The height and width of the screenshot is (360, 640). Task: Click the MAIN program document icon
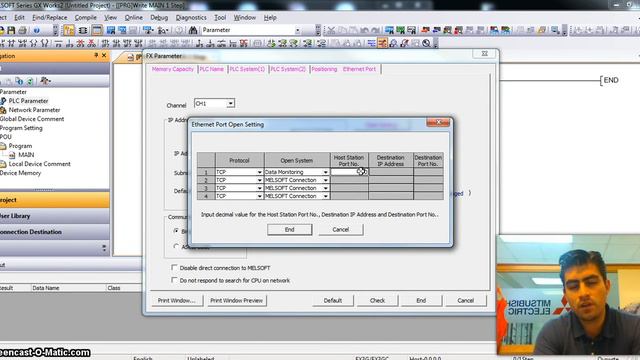[x=12, y=155]
